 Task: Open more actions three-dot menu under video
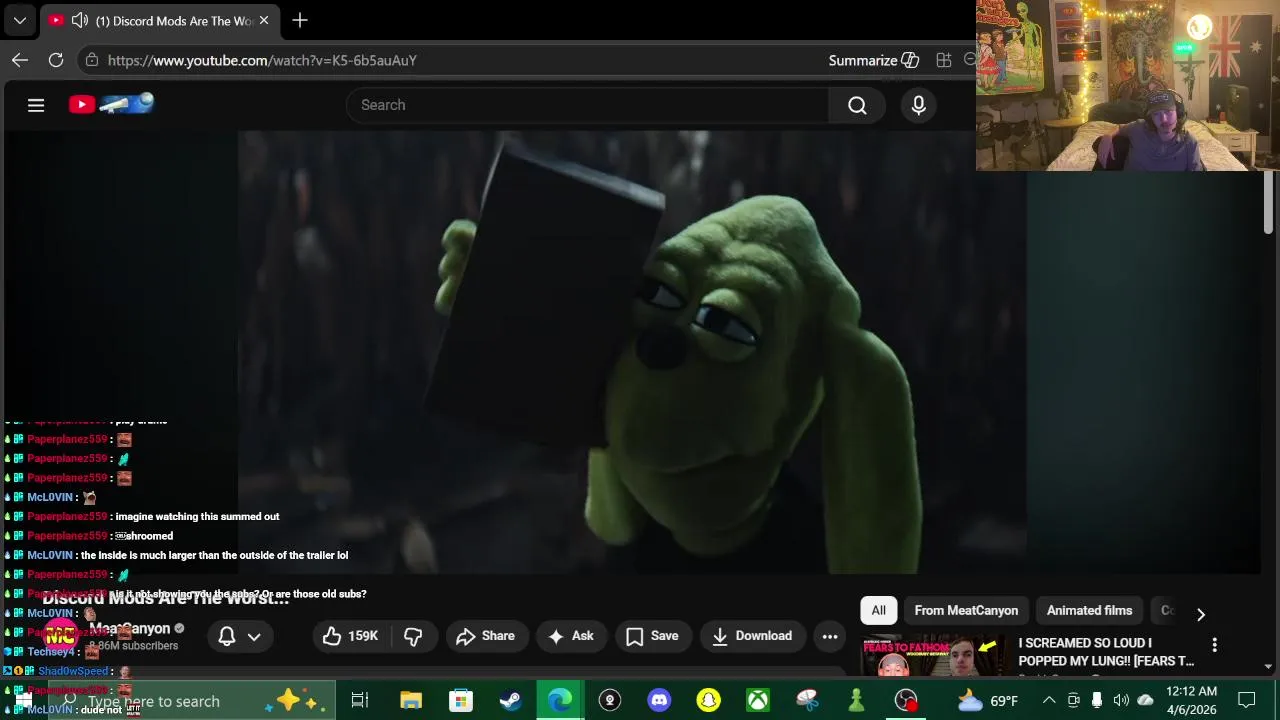coord(830,636)
